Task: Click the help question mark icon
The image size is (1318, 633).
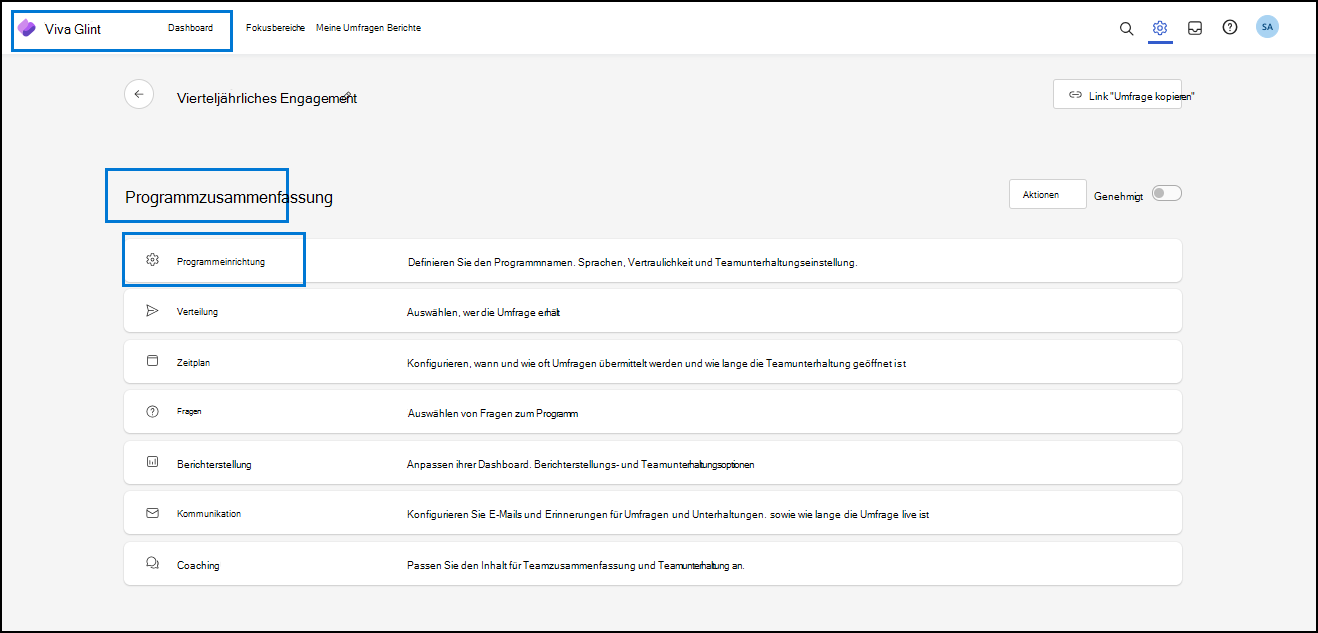Action: (1229, 28)
